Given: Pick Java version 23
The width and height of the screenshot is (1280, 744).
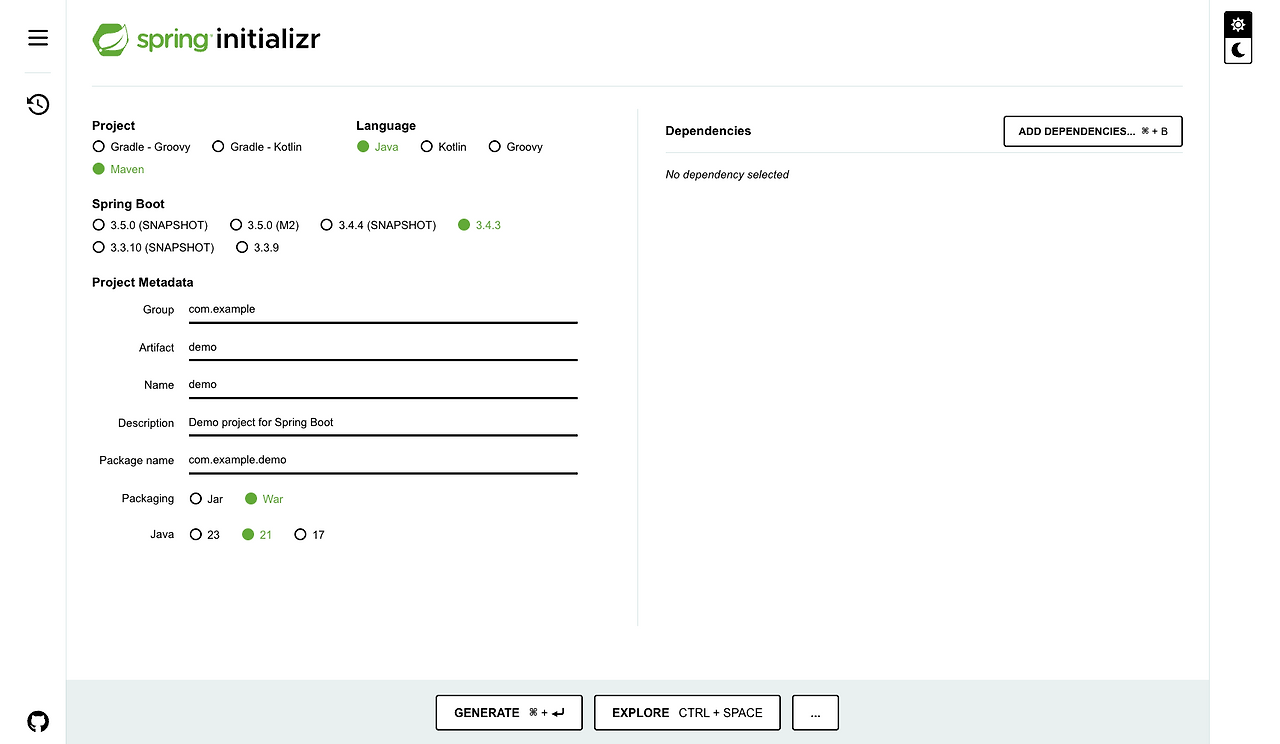Looking at the screenshot, I should (205, 535).
